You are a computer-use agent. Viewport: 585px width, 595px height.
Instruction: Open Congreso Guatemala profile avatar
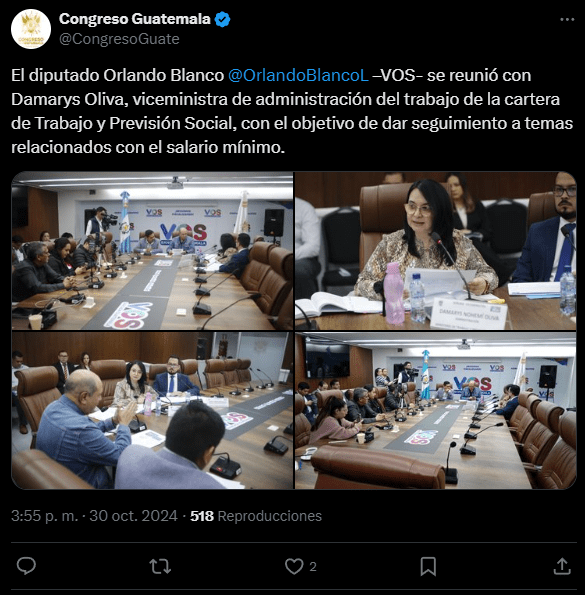(x=31, y=29)
